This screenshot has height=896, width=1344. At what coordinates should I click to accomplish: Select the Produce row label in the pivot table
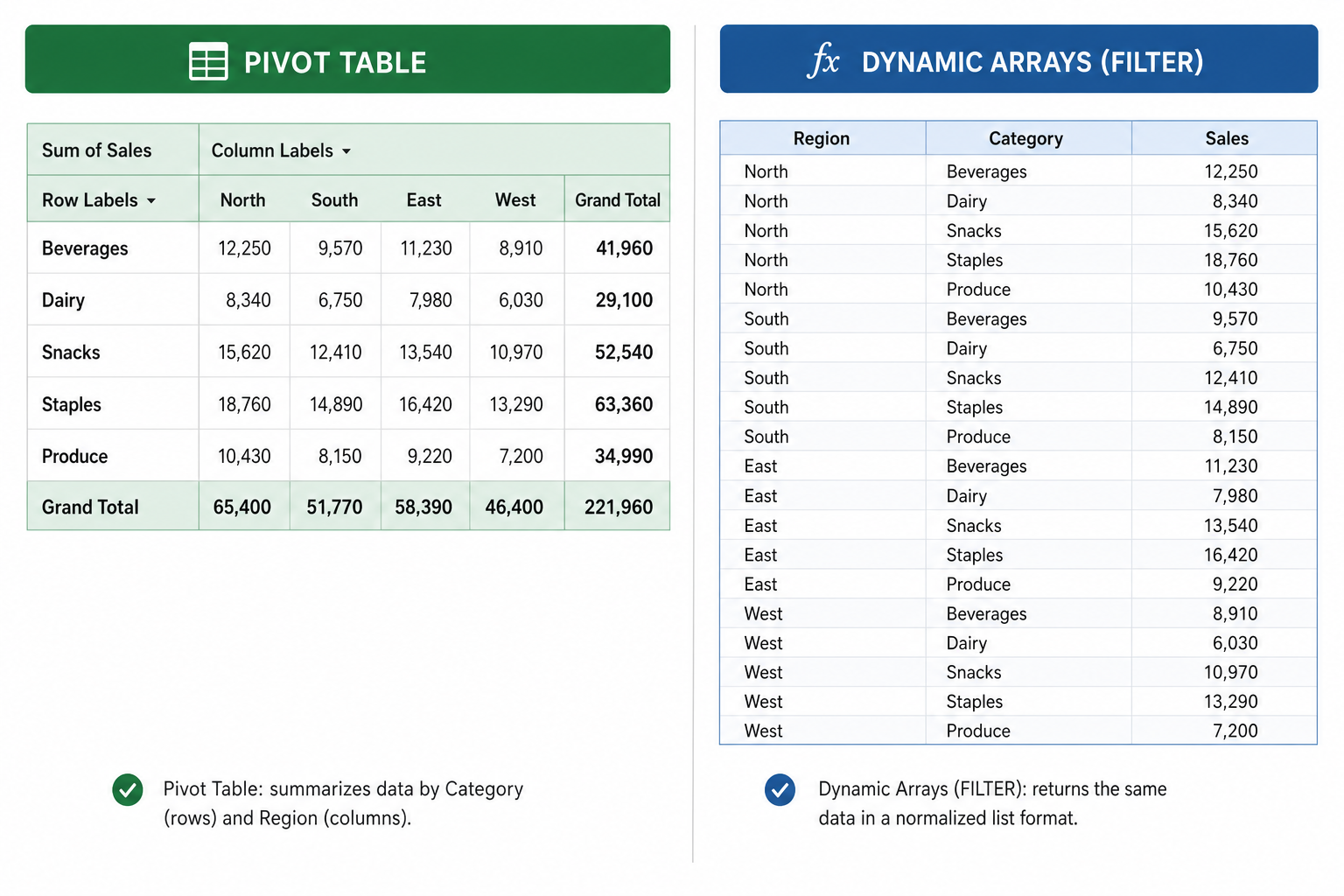(74, 456)
